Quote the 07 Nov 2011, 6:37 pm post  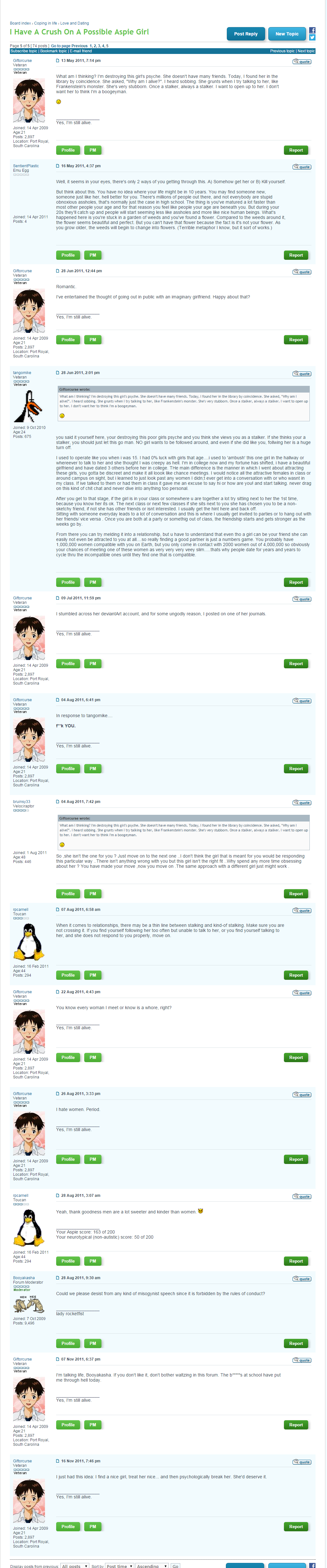(302, 1361)
